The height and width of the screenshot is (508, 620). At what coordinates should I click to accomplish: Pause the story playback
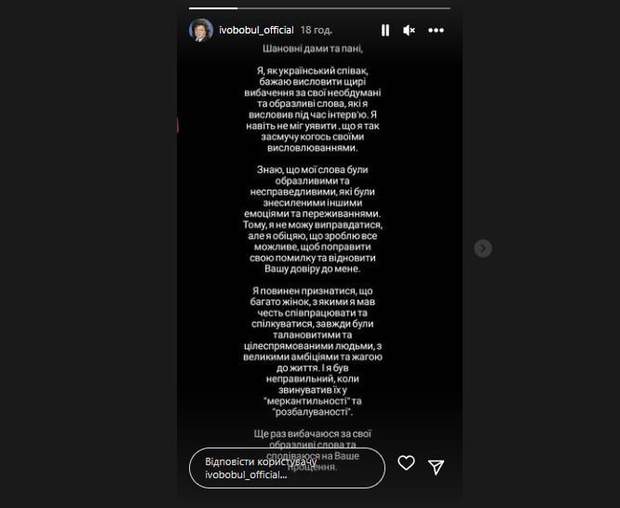tap(385, 30)
